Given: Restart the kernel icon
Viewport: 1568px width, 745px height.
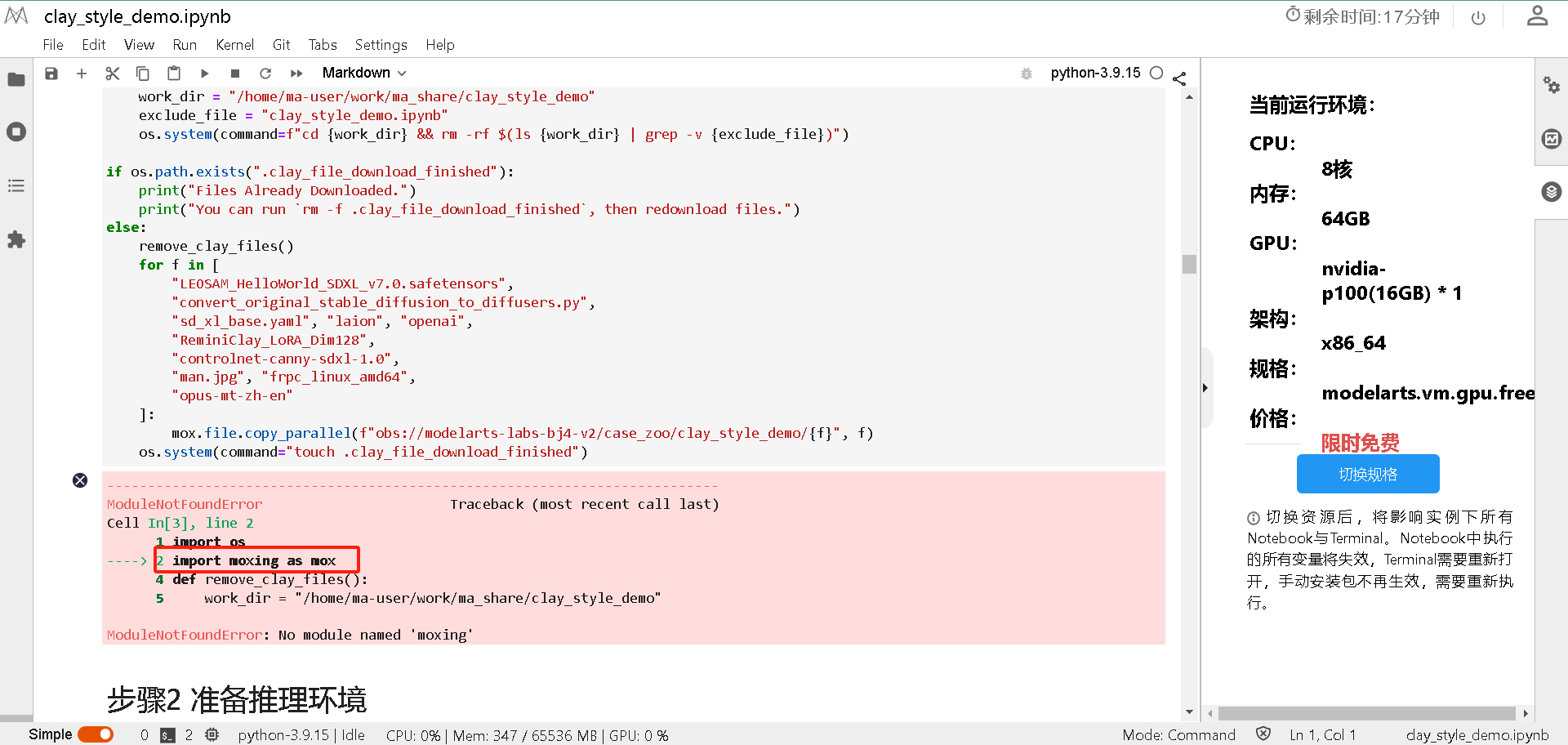Looking at the screenshot, I should [265, 74].
